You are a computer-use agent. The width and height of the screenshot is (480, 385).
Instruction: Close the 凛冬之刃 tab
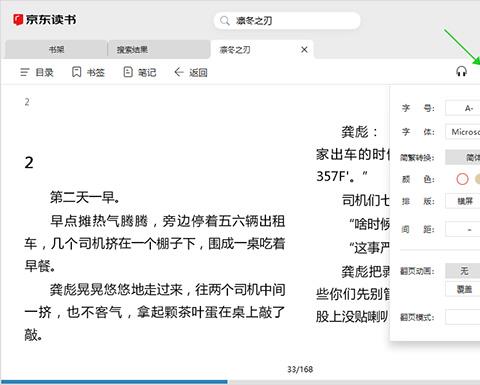(304, 50)
